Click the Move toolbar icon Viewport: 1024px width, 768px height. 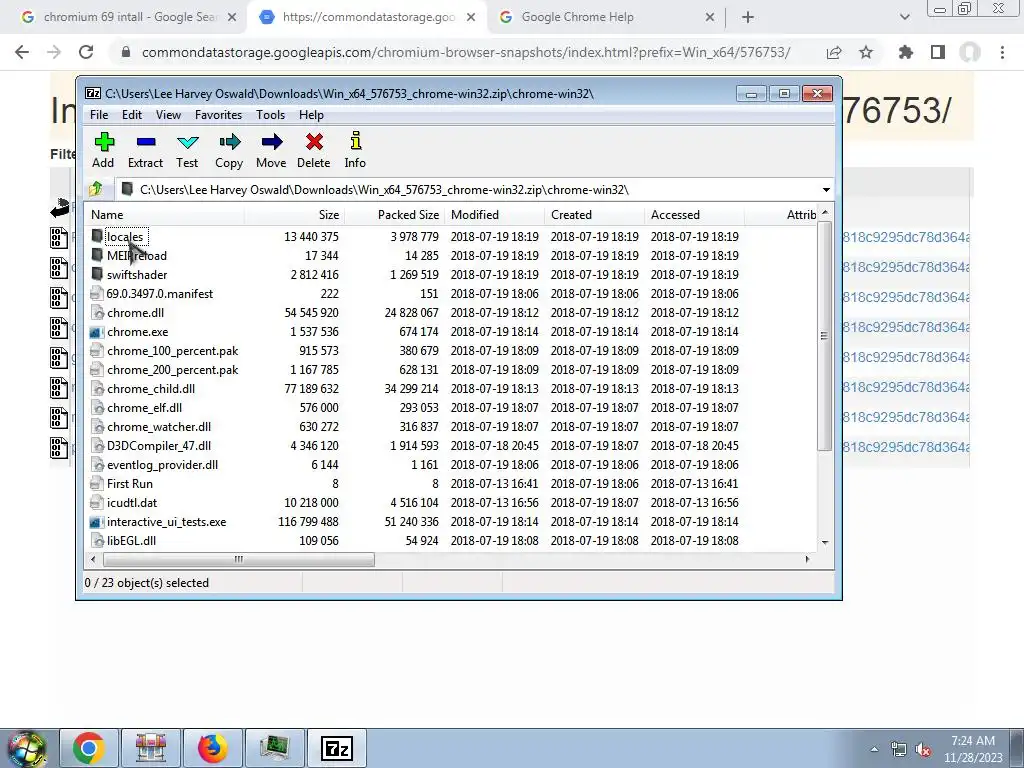[272, 142]
